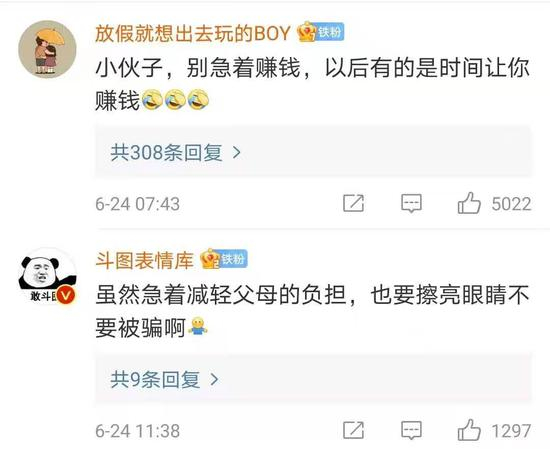Viewport: 550px width, 449px height.
Task: Tap the 1297 like count
Action: point(511,431)
